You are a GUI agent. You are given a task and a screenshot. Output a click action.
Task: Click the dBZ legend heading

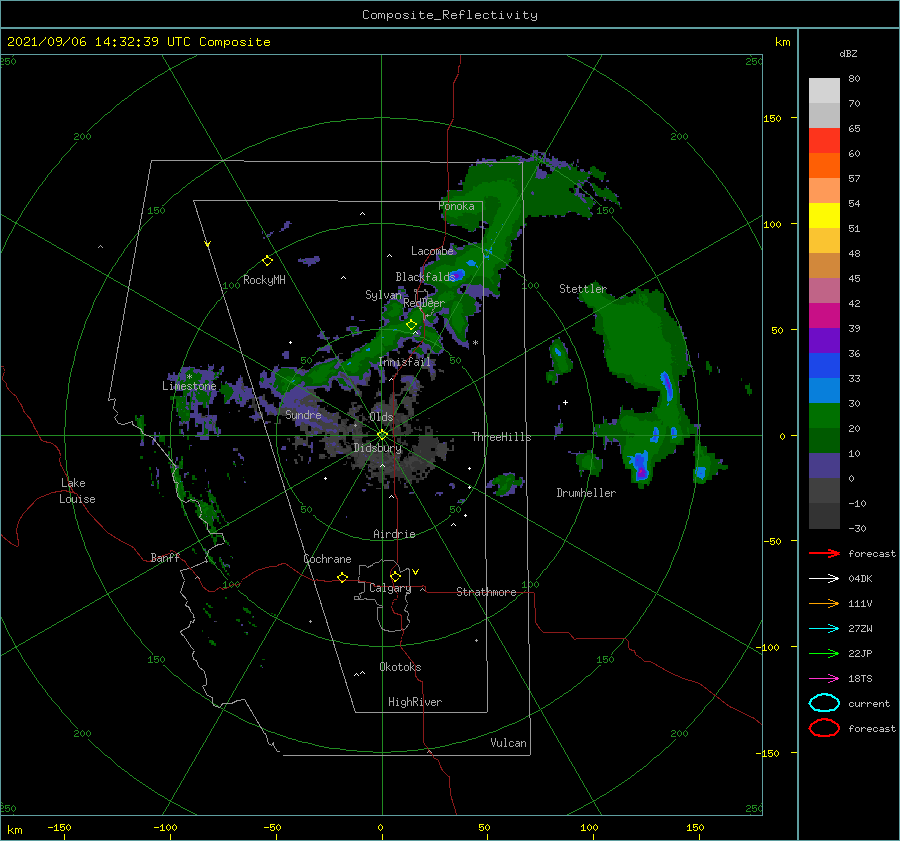point(848,54)
